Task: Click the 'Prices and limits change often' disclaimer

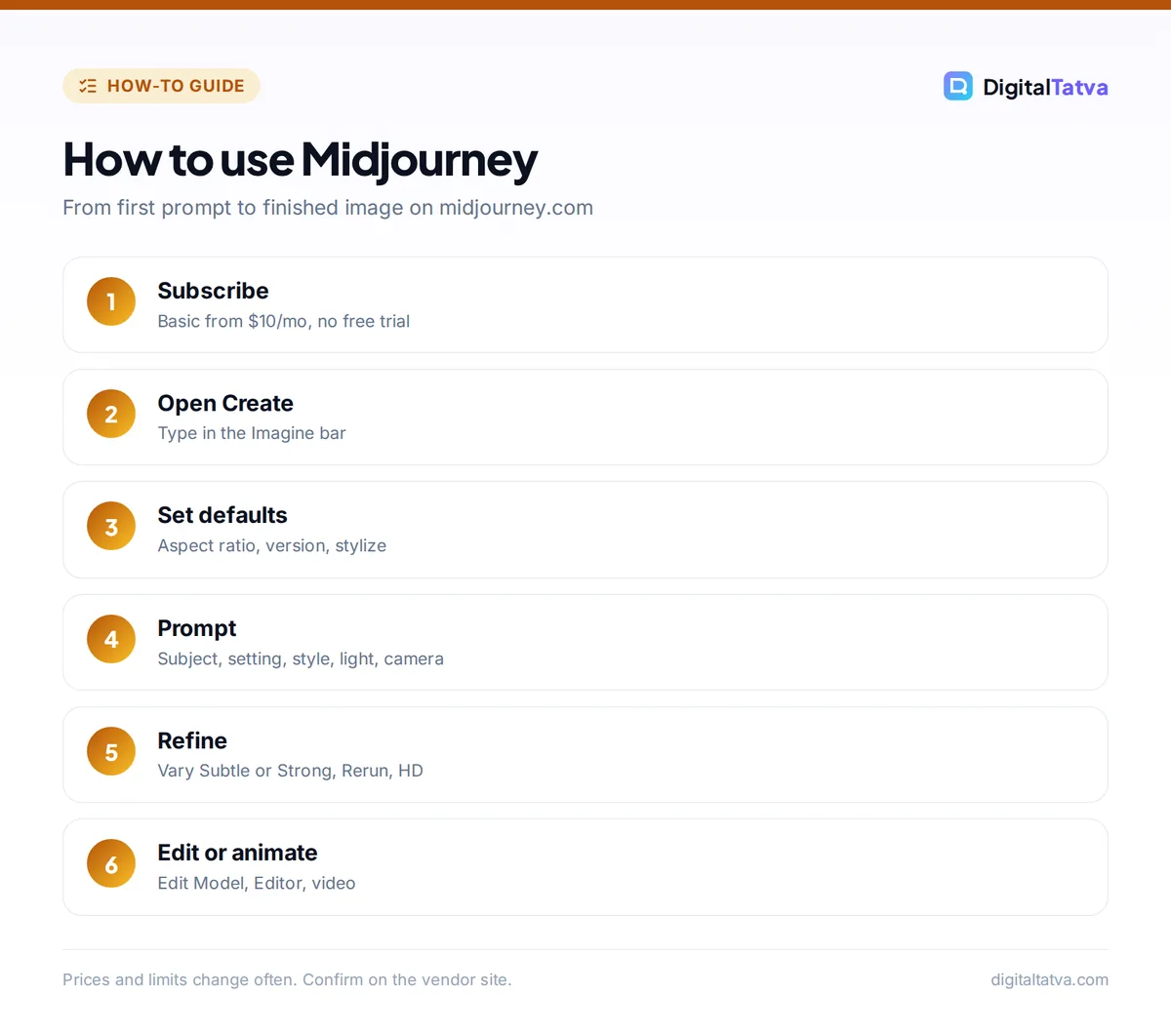Action: [287, 979]
